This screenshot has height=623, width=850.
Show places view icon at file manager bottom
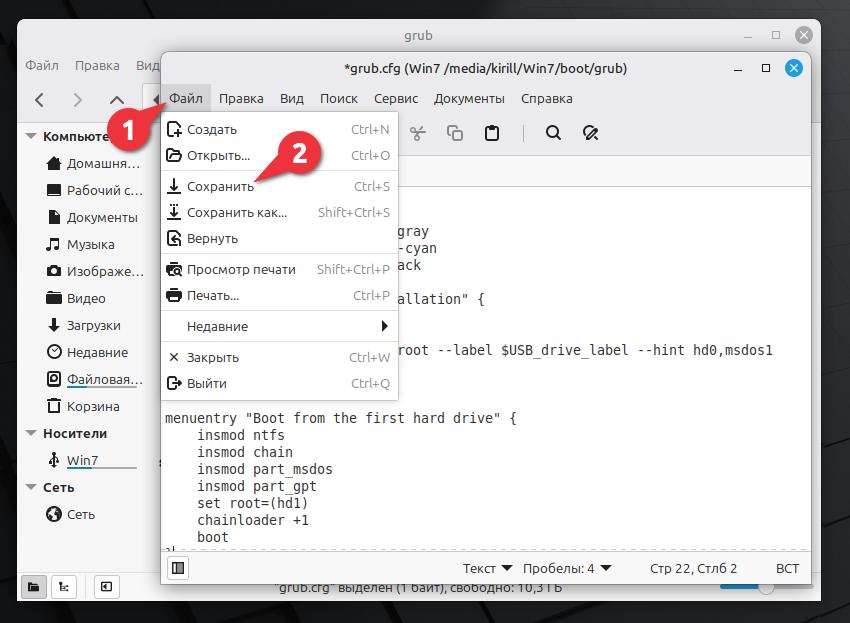[x=34, y=587]
